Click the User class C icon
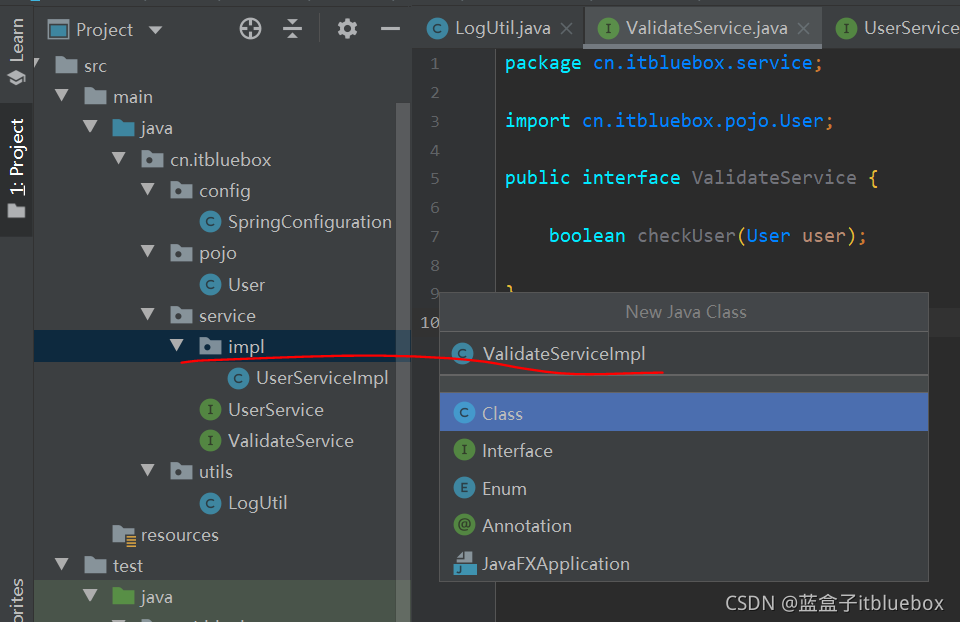This screenshot has width=960, height=622. (211, 285)
